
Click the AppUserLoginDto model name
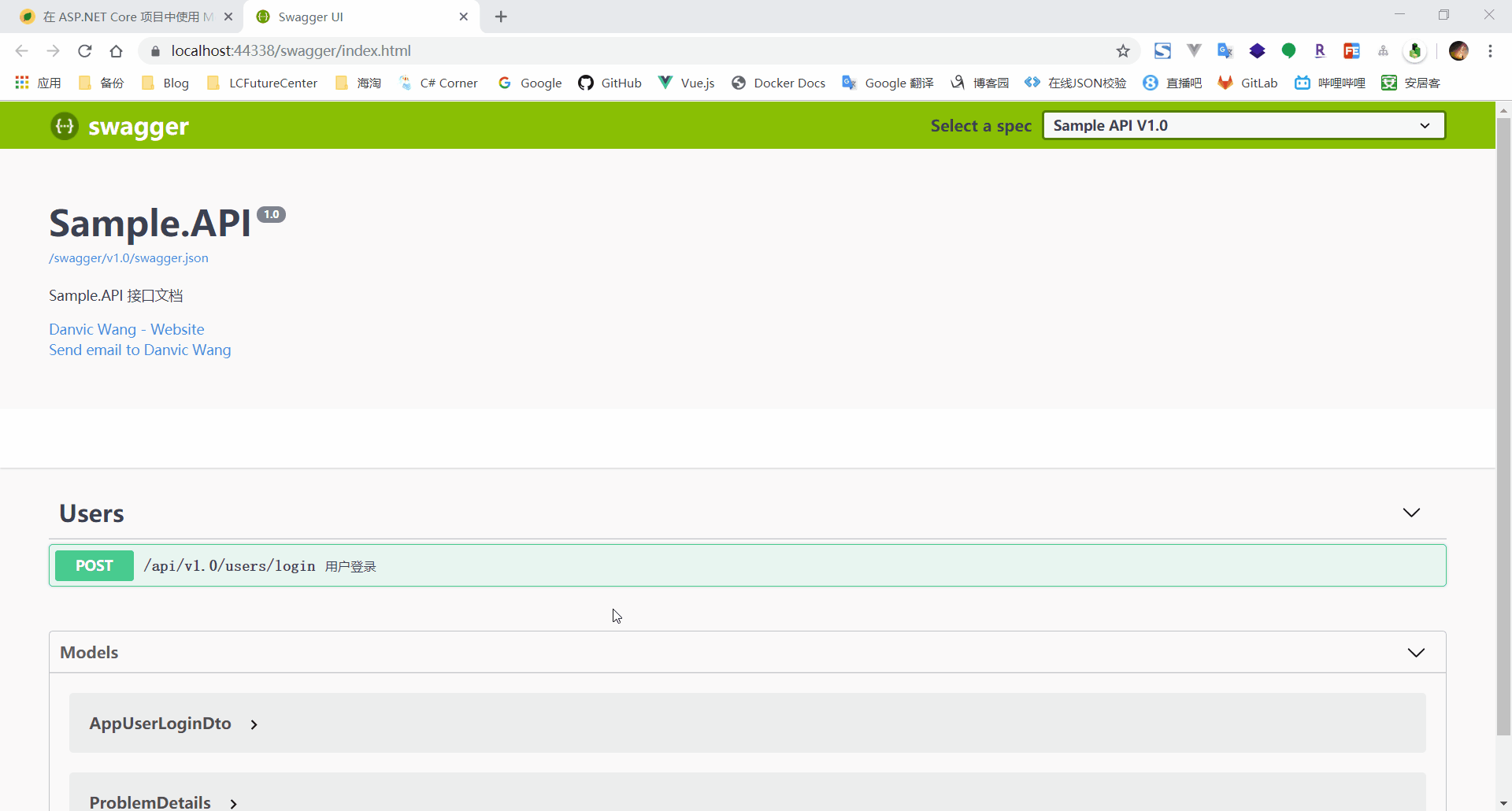161,724
